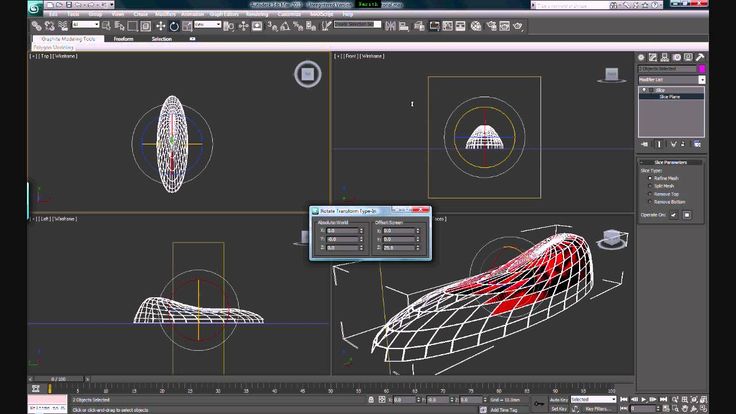This screenshot has height=414, width=736.
Task: Choose the Rectangular Selection Region tool
Action: click(x=132, y=26)
